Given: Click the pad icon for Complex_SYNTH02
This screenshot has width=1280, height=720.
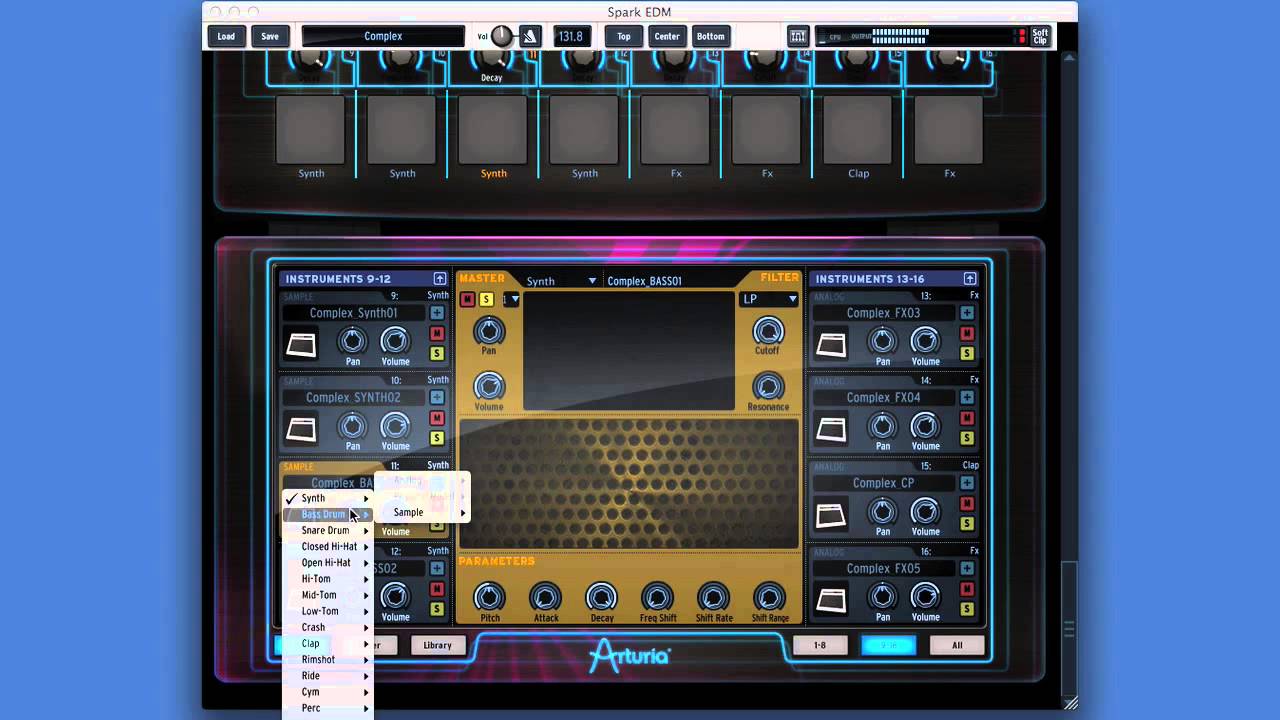Looking at the screenshot, I should tap(301, 430).
